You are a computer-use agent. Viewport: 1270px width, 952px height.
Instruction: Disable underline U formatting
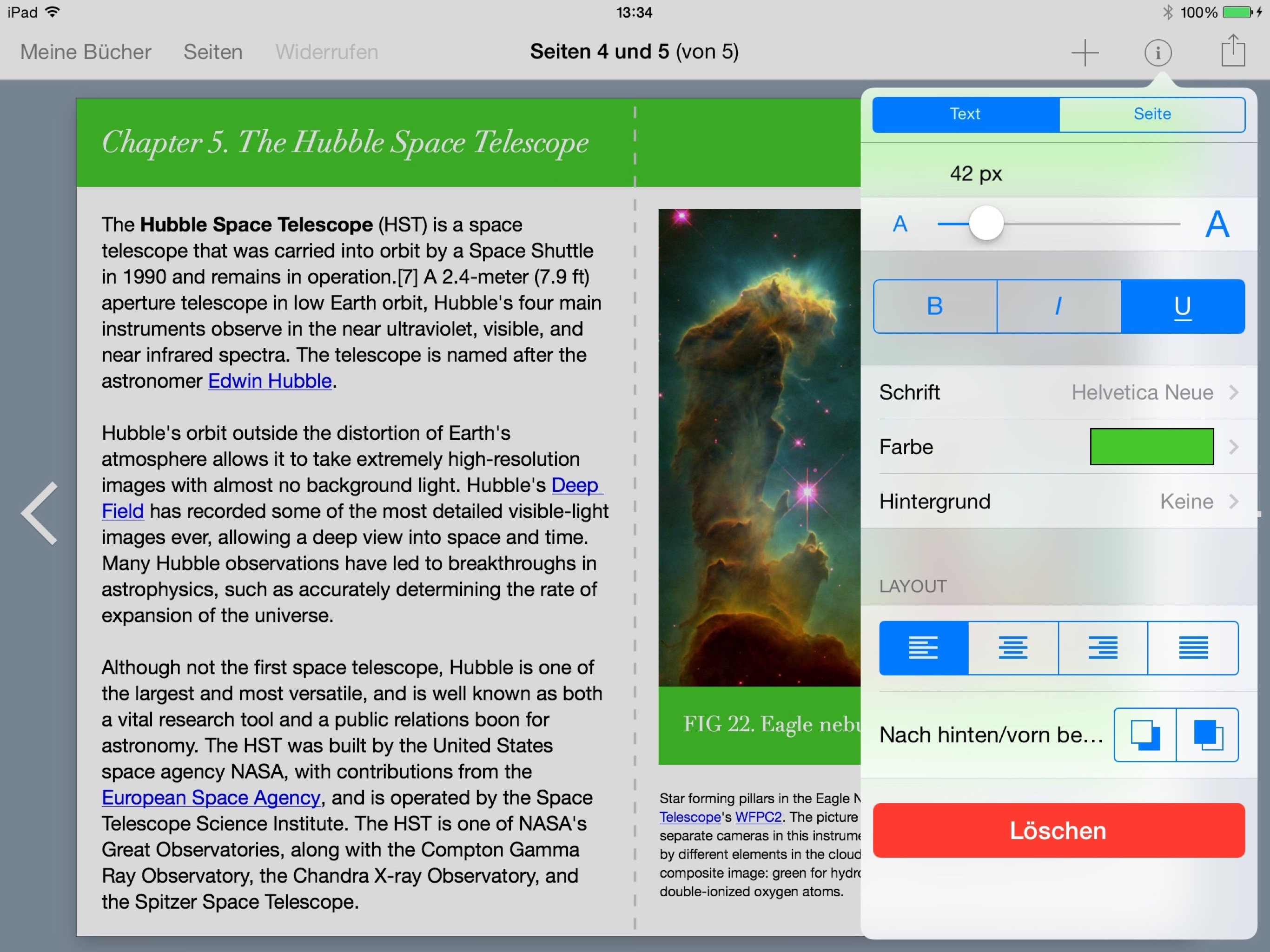click(x=1182, y=306)
